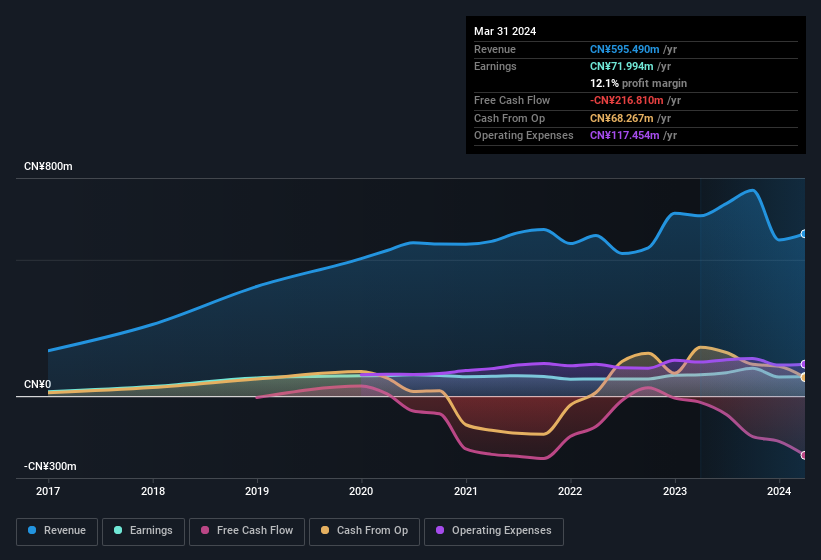
Task: Click the 2018 x-axis label
Action: coord(152,491)
